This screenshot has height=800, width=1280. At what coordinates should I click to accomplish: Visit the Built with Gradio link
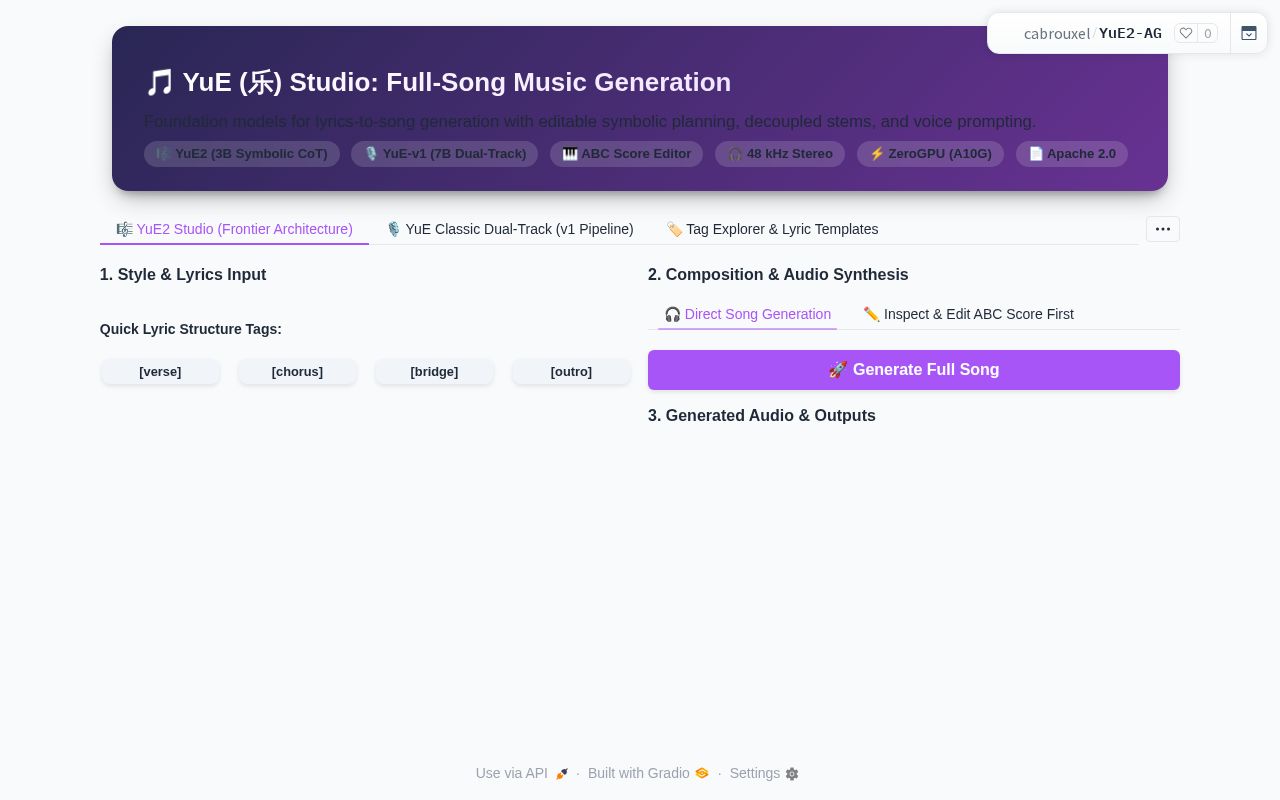tap(648, 773)
